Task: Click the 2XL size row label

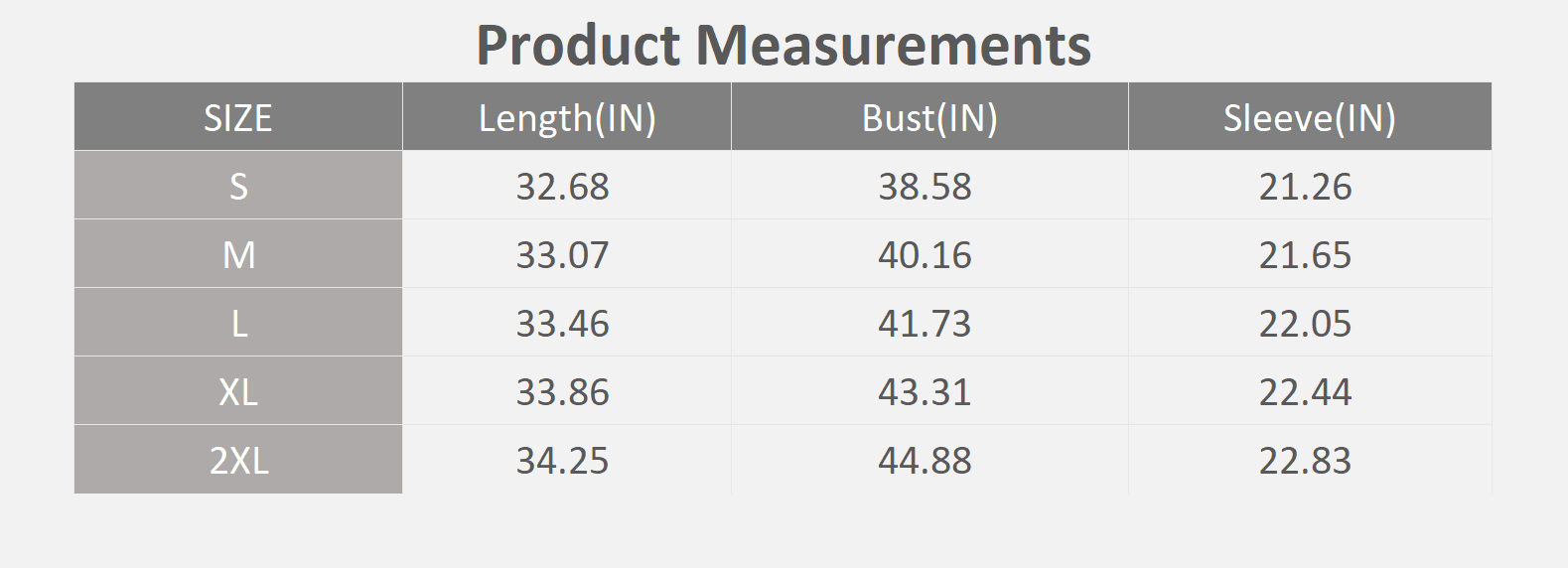Action: pyautogui.click(x=238, y=461)
